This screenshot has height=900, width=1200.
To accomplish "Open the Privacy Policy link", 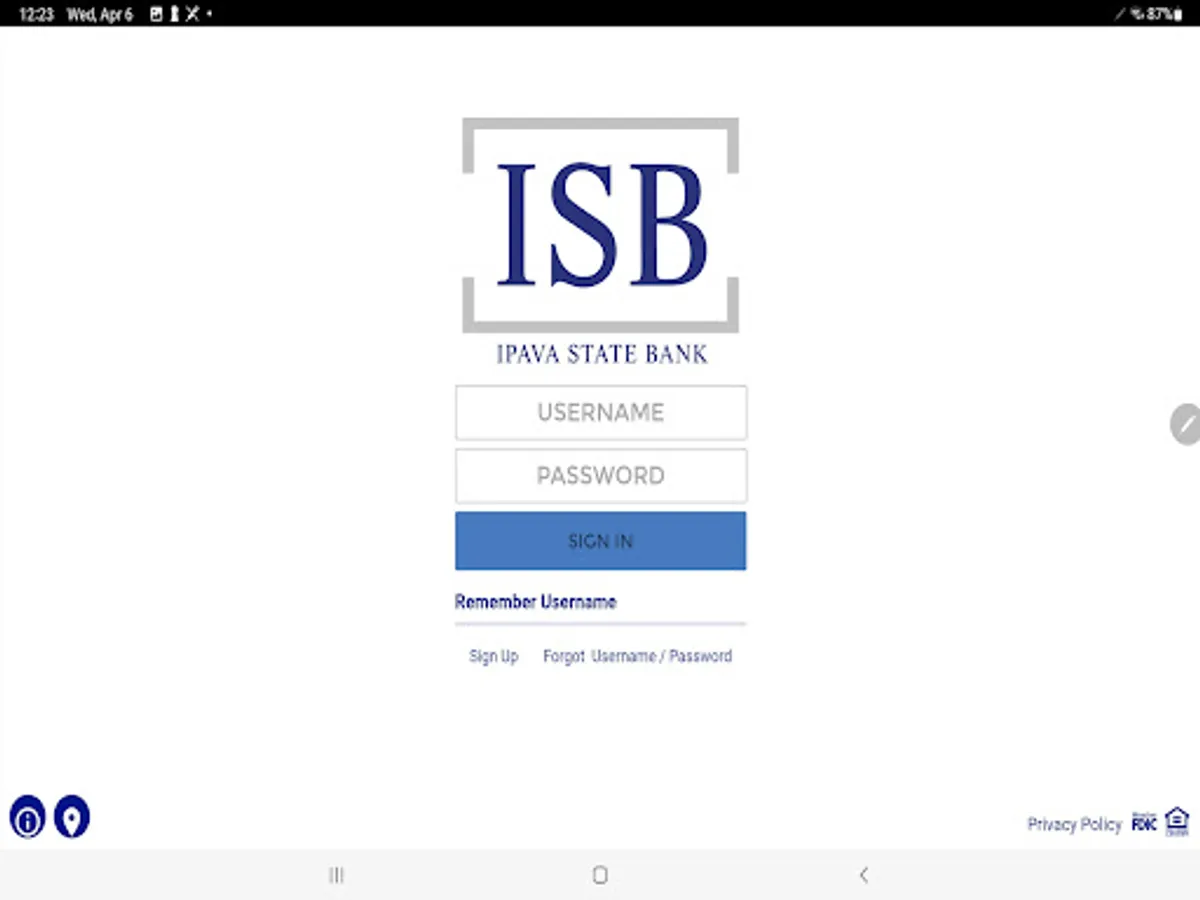I will (x=1075, y=824).
